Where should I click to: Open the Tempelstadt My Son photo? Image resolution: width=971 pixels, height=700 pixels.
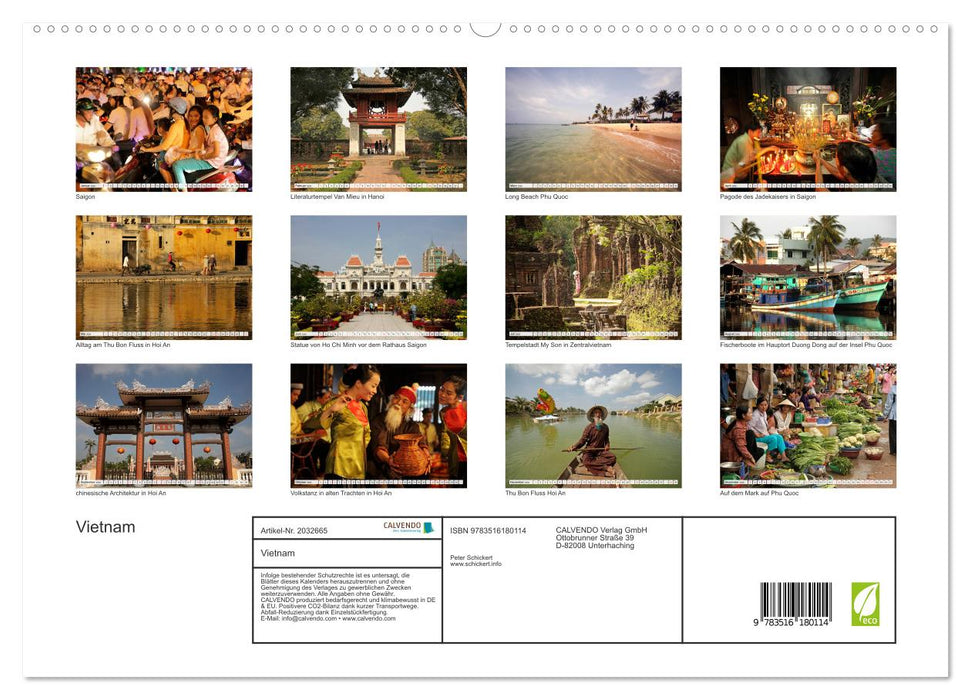click(x=593, y=277)
